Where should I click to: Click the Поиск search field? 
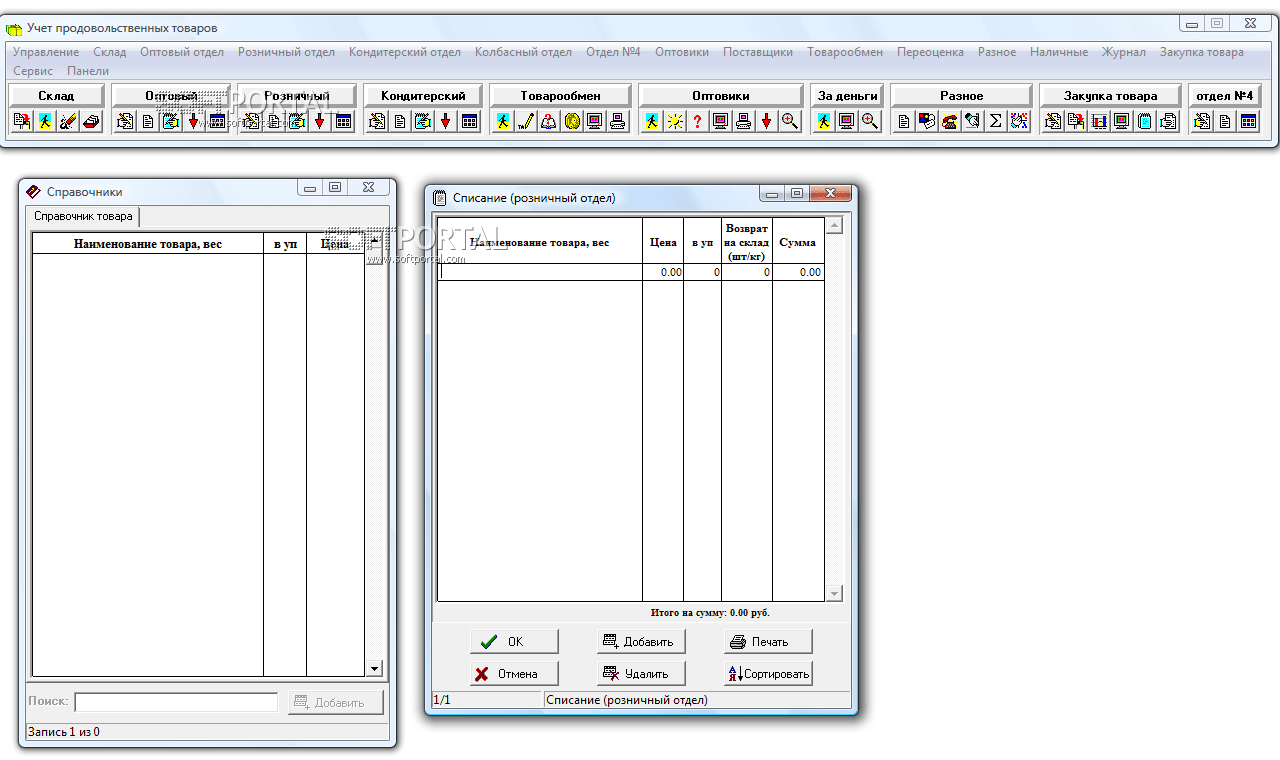176,703
